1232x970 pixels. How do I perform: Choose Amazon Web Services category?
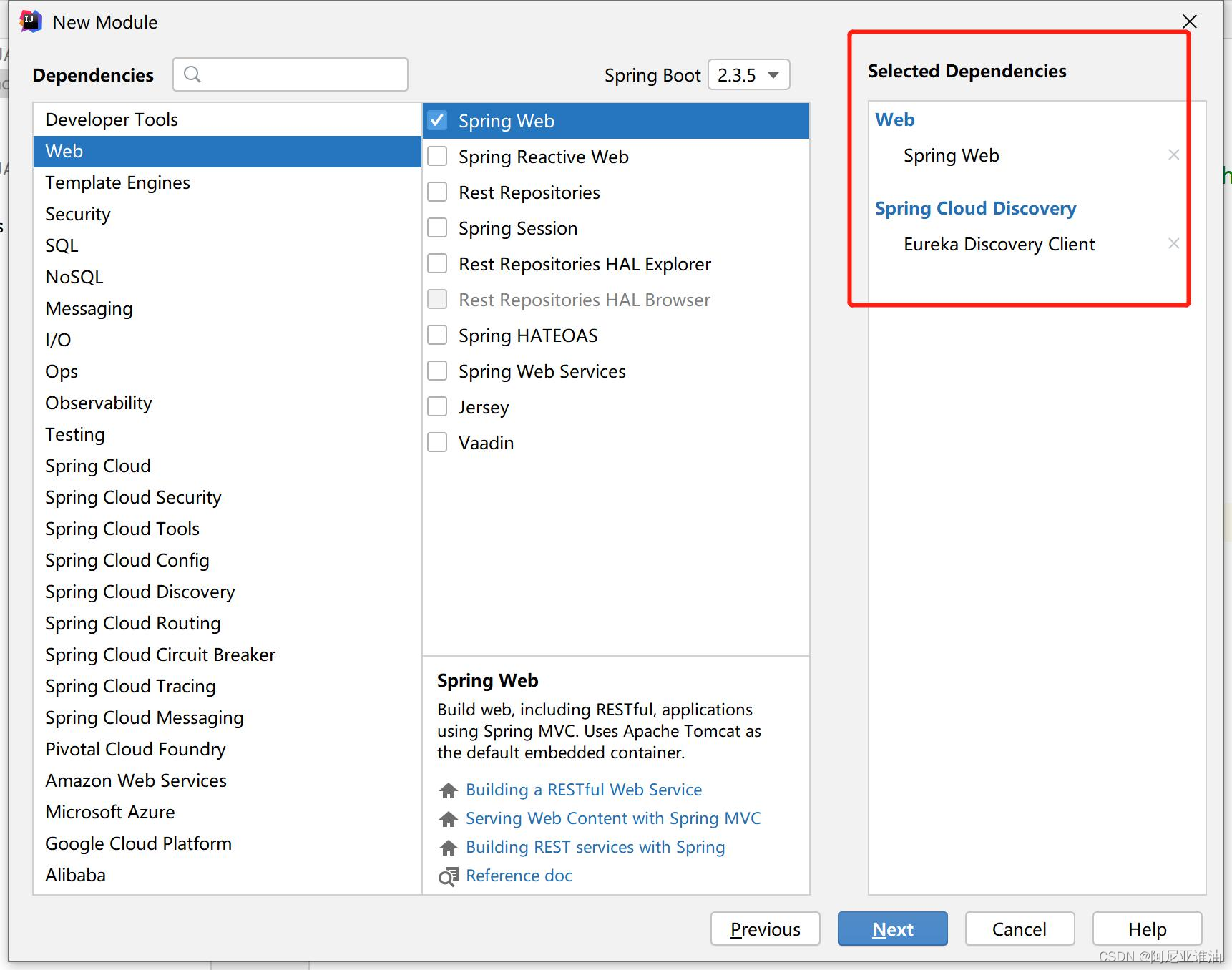228,780
